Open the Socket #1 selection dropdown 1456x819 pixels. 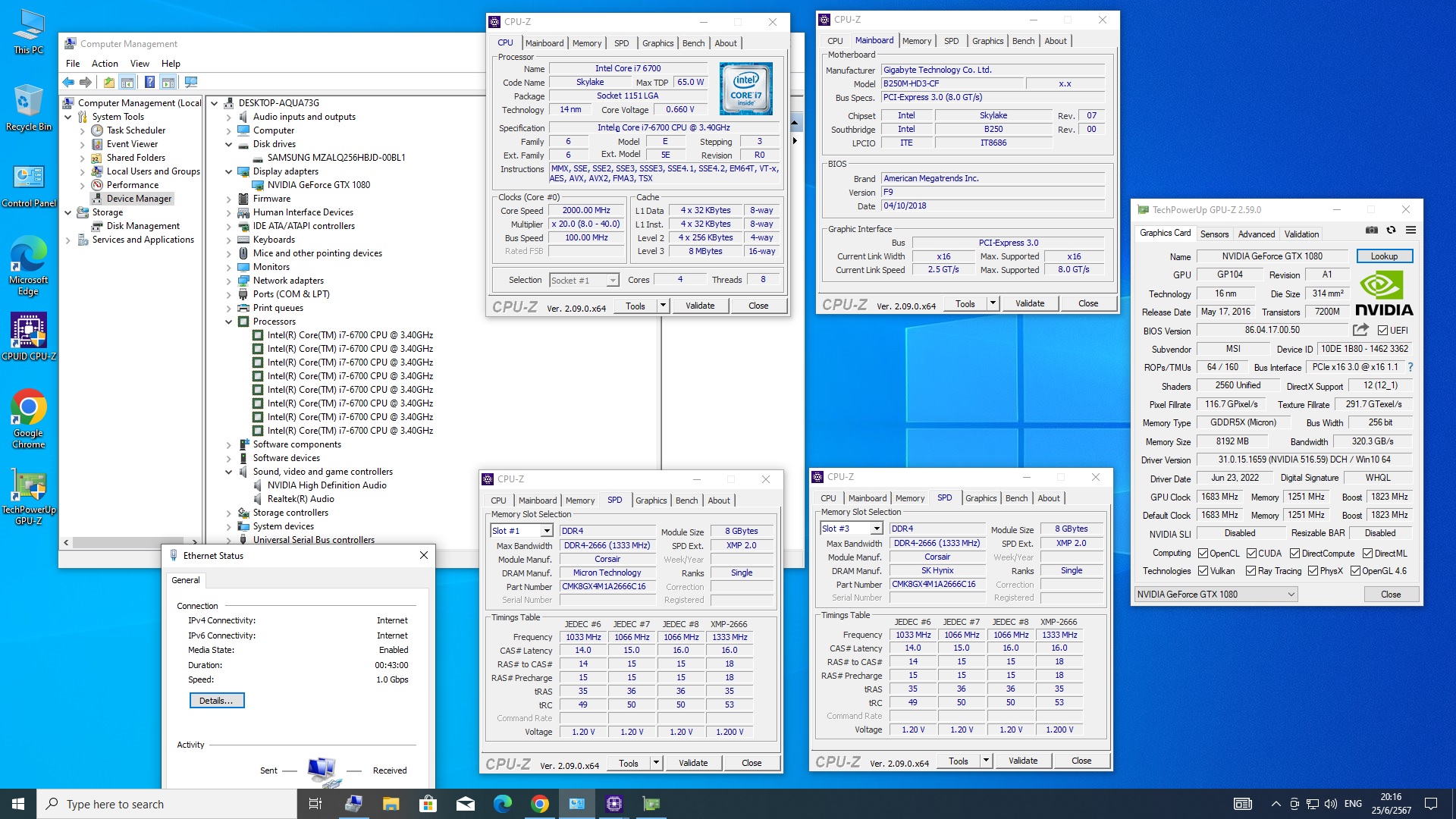coord(612,281)
